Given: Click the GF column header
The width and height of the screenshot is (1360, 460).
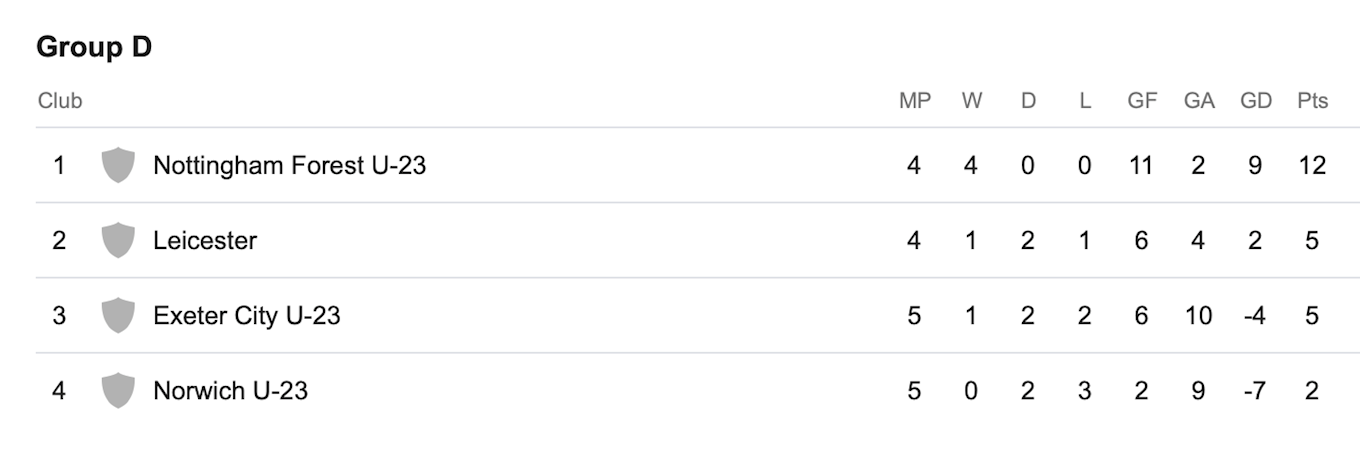Looking at the screenshot, I should (x=1142, y=101).
